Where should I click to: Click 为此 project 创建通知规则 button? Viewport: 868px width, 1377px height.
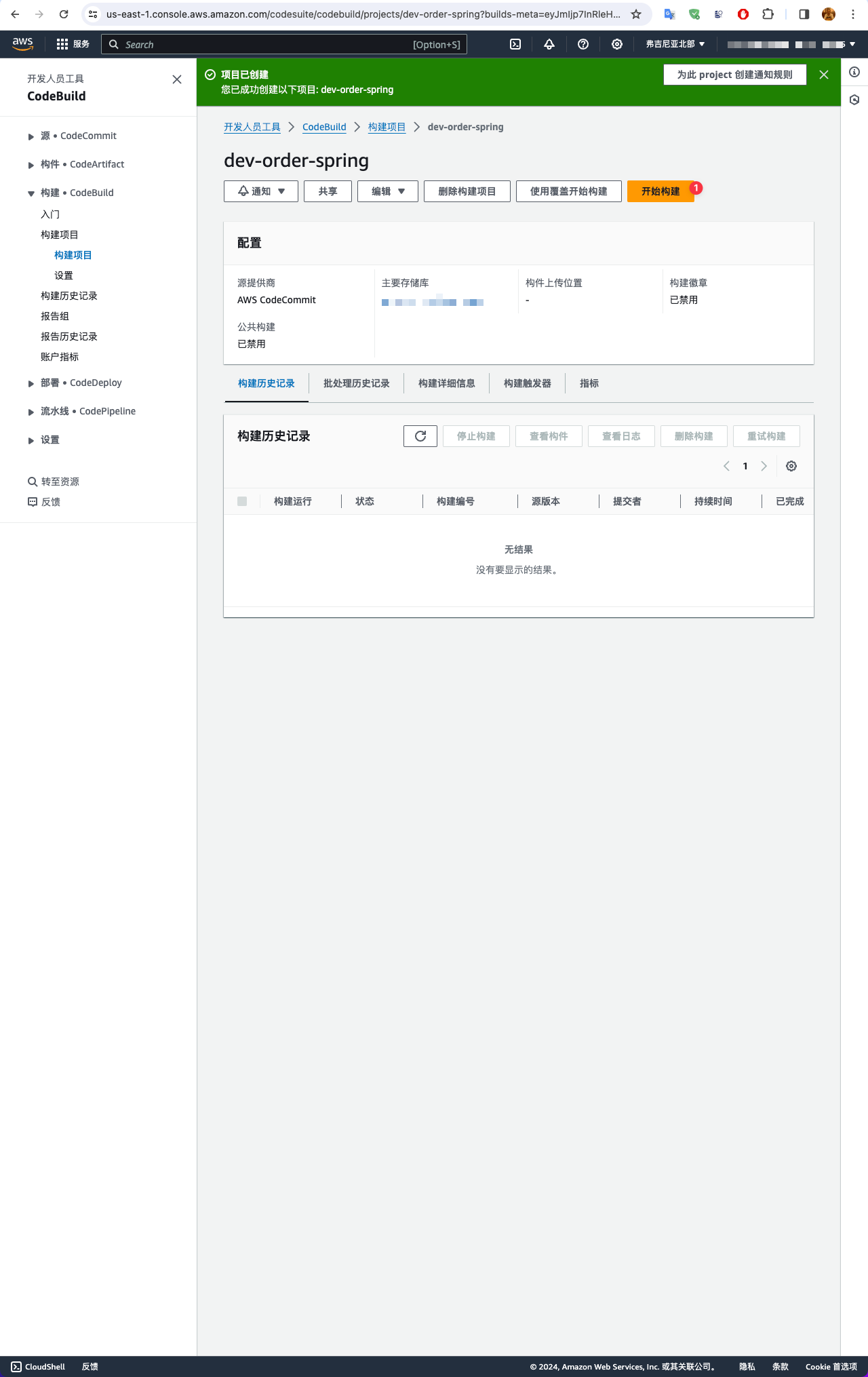735,75
